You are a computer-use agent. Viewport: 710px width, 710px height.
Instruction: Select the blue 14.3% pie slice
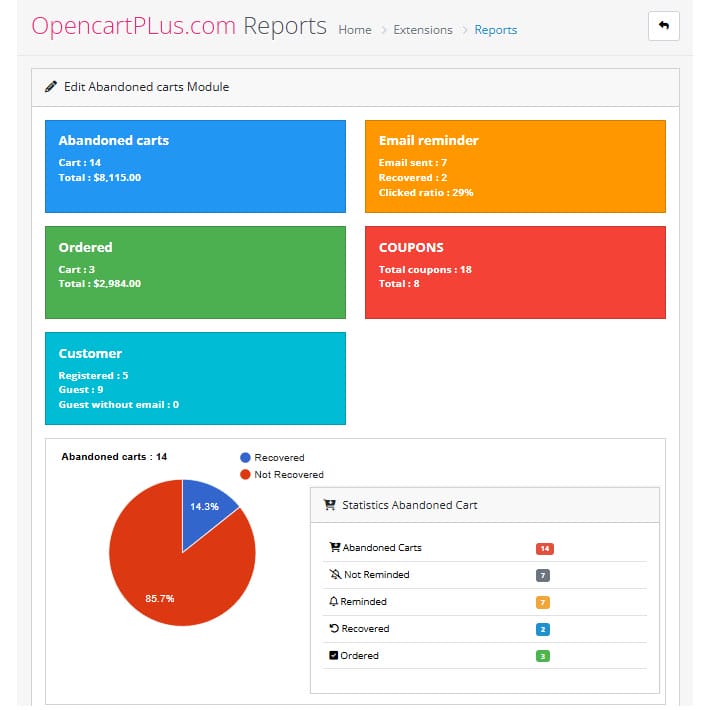click(x=204, y=505)
